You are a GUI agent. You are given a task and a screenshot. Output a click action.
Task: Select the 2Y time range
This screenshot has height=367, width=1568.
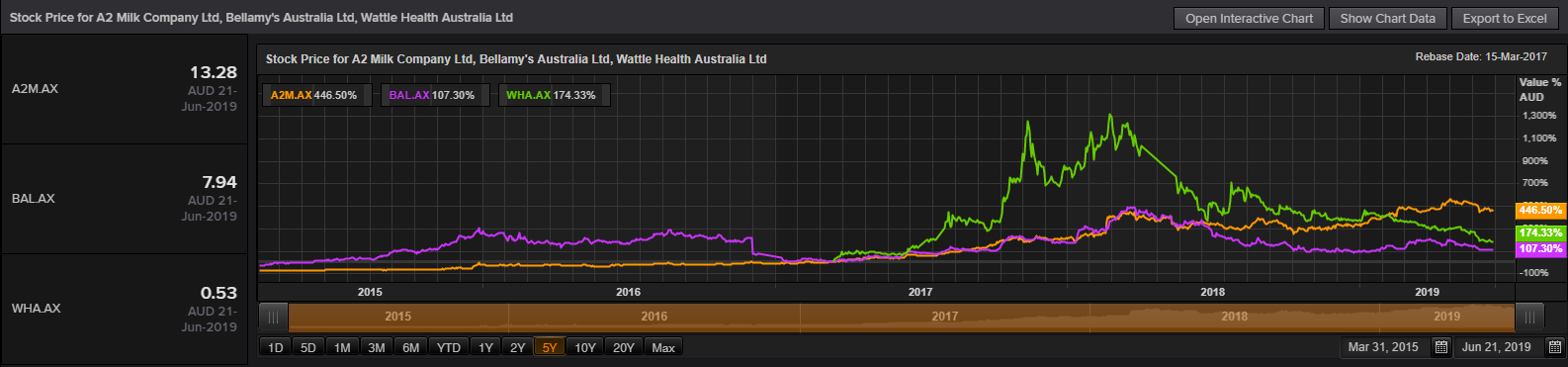(517, 347)
